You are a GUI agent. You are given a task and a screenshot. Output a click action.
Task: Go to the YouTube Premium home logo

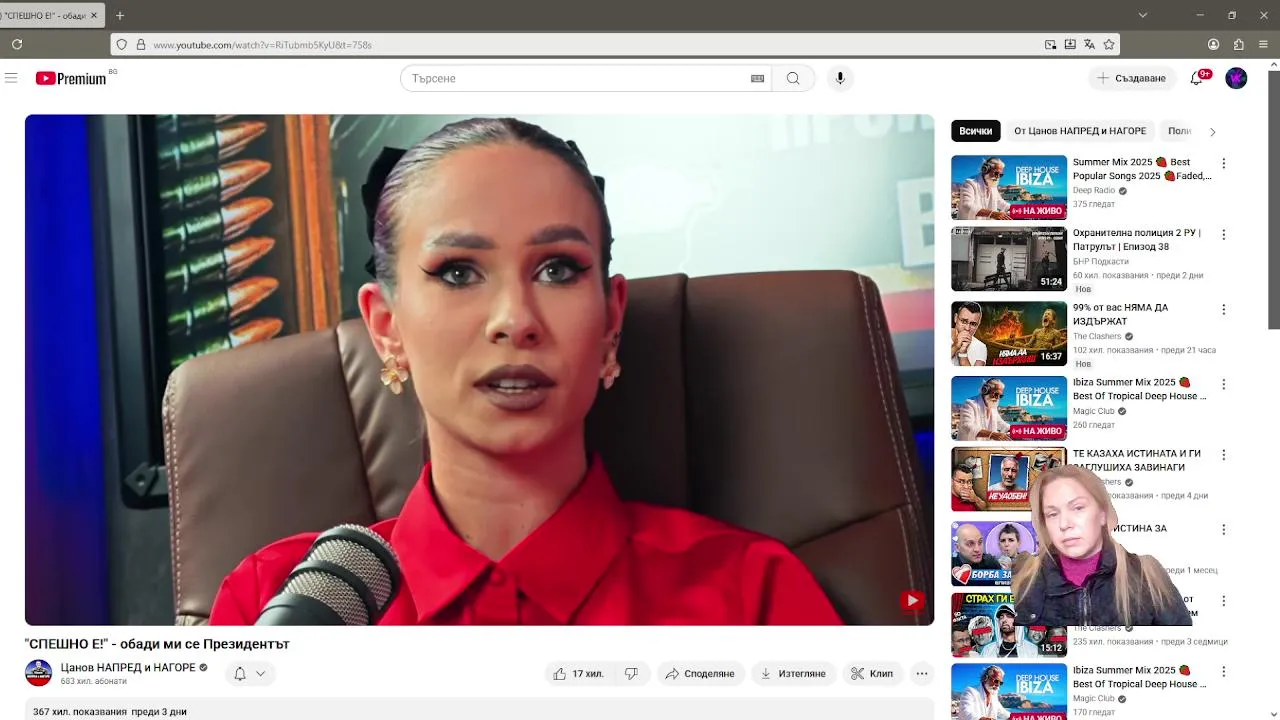(x=71, y=78)
